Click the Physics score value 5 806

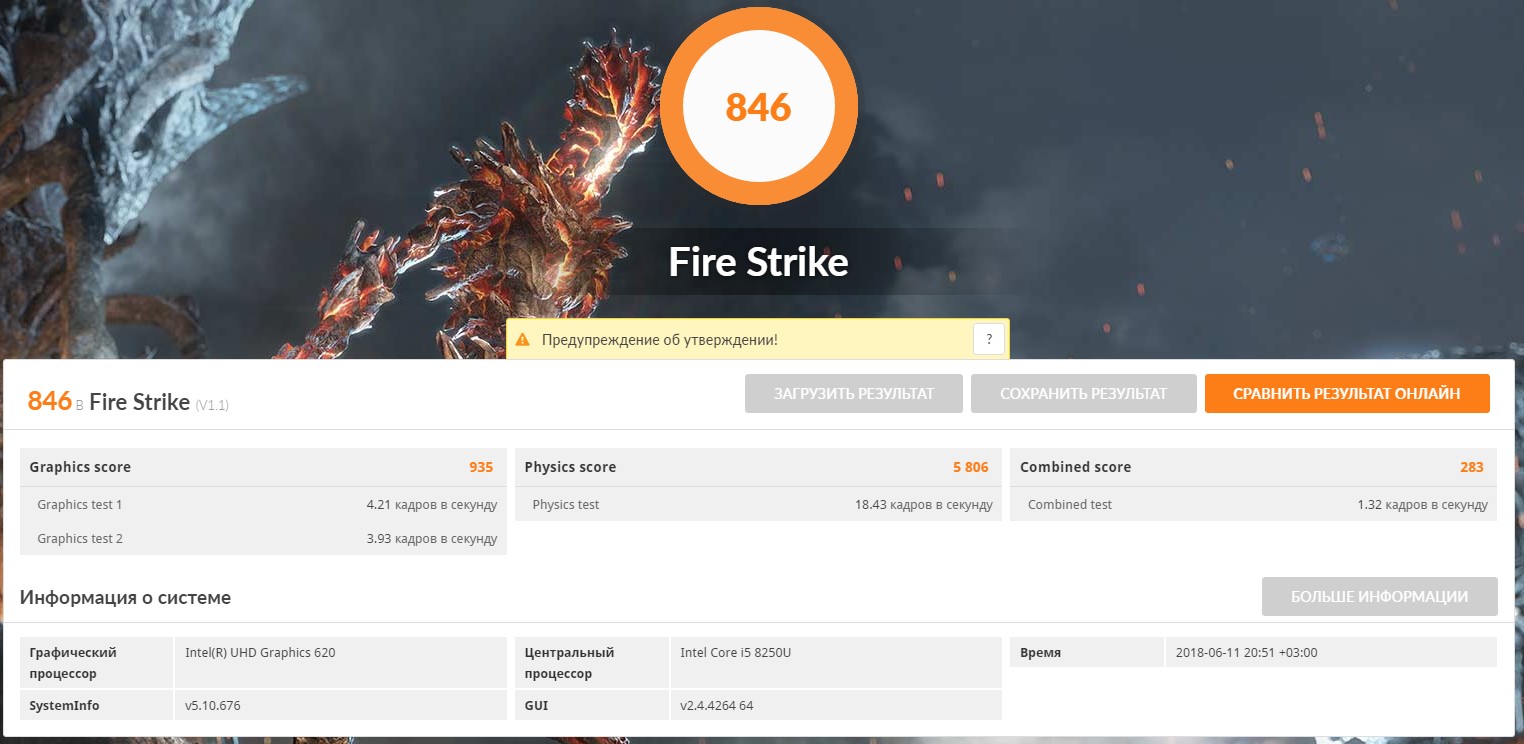click(970, 467)
